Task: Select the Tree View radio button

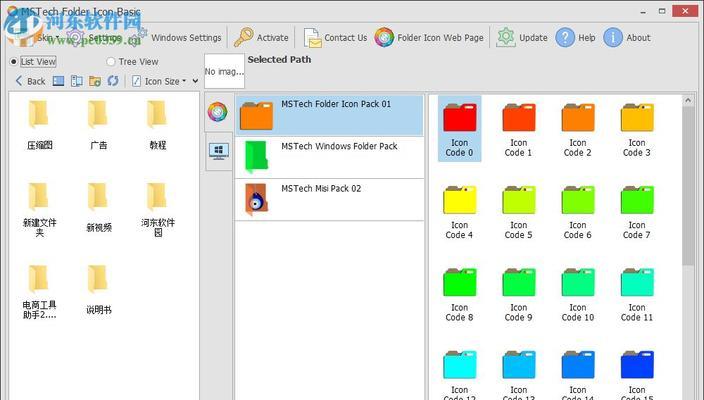Action: pyautogui.click(x=110, y=62)
